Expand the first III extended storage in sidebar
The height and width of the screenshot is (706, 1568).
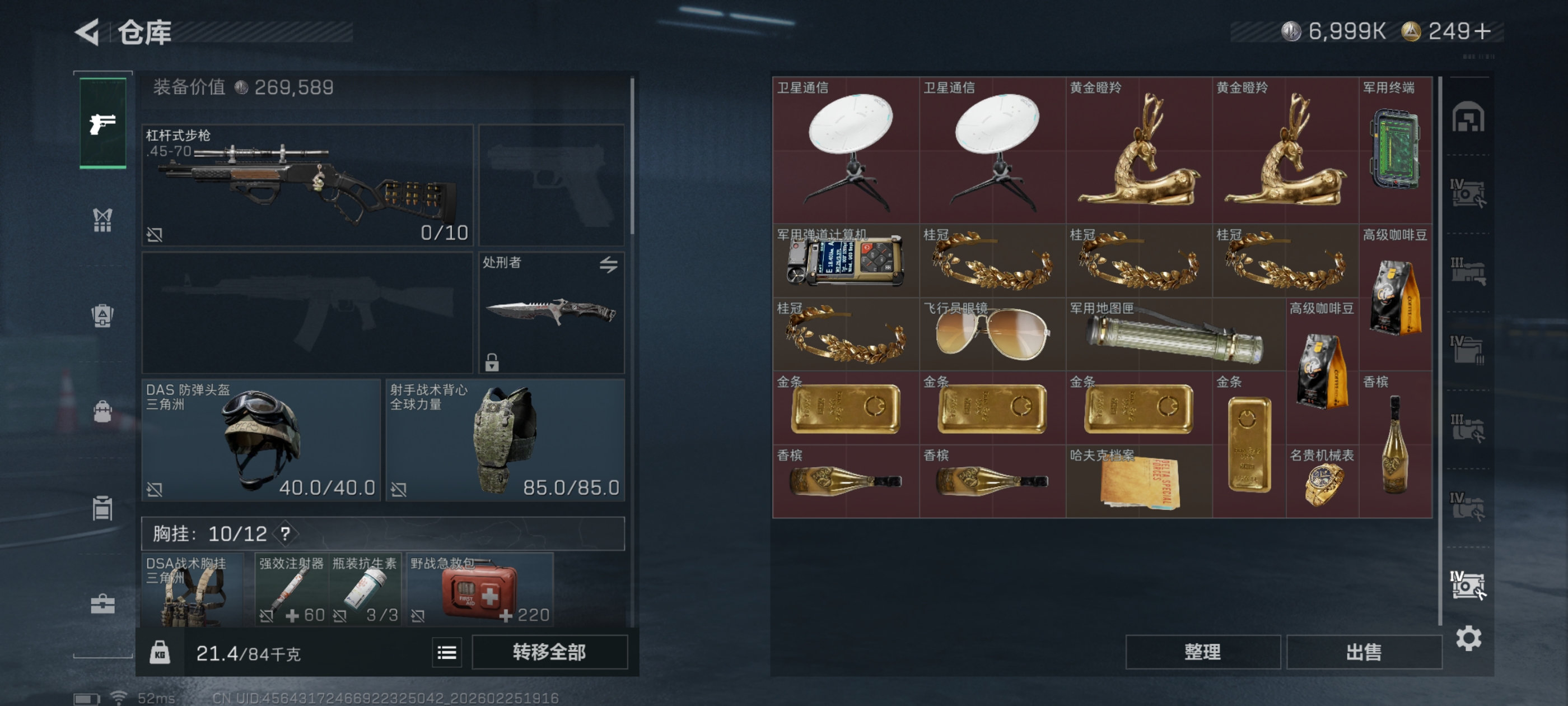click(1468, 272)
